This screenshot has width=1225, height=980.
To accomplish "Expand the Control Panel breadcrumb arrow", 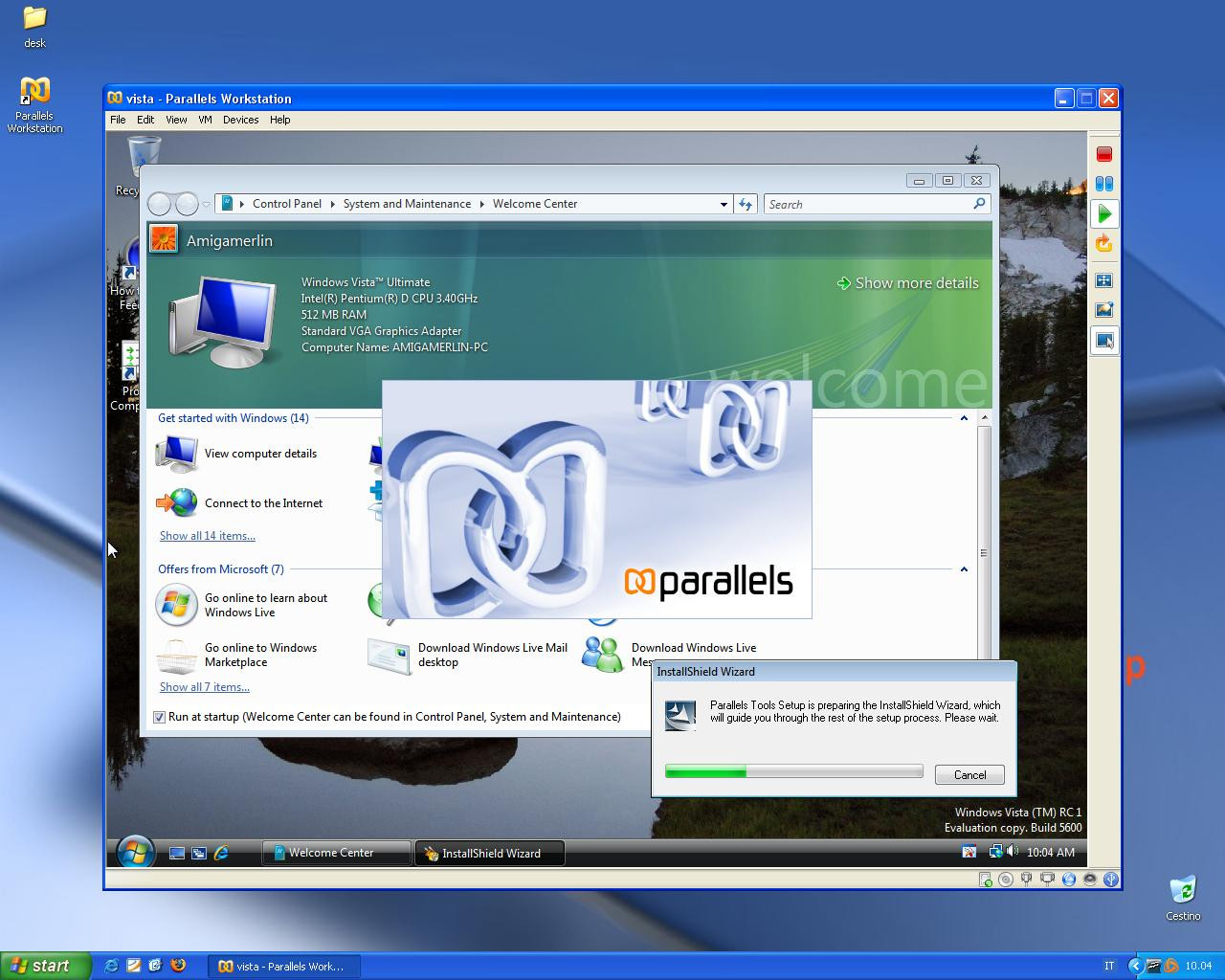I will (x=332, y=204).
